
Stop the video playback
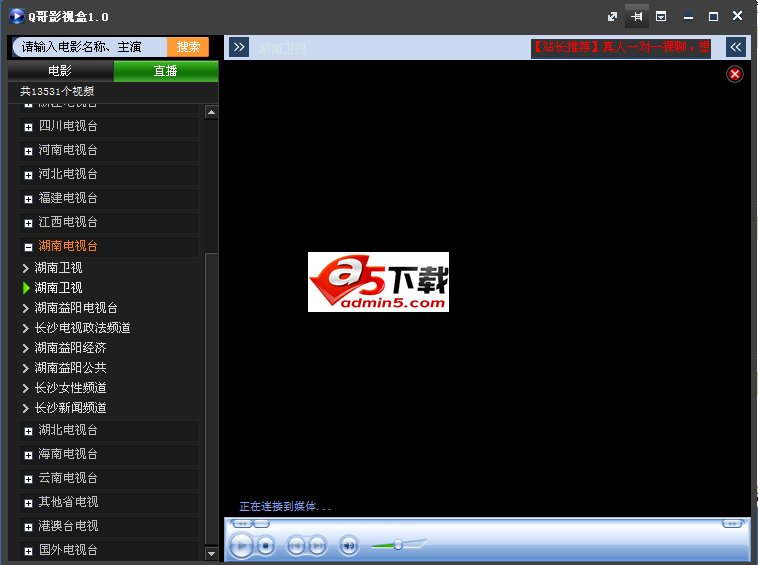coord(266,545)
